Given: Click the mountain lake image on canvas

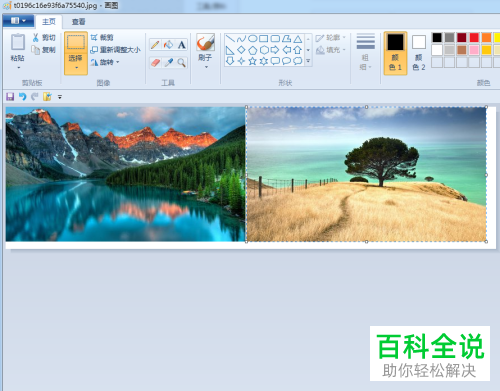Looking at the screenshot, I should click(125, 174).
